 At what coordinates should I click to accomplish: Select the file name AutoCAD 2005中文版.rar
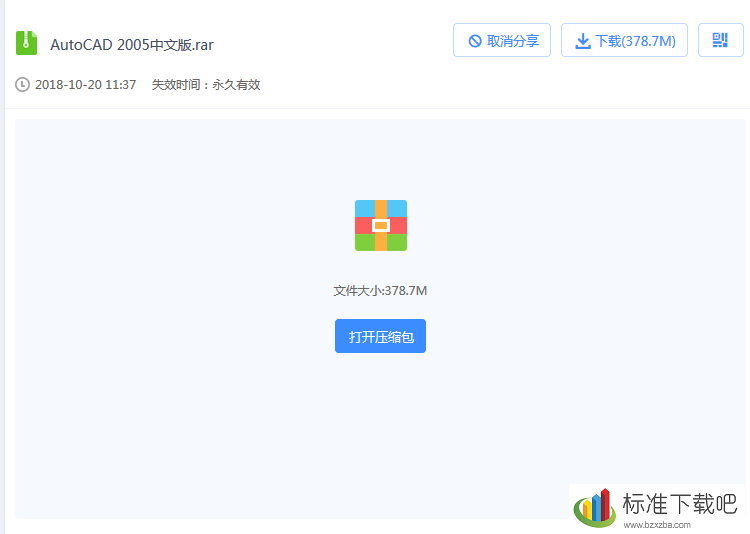click(x=132, y=44)
